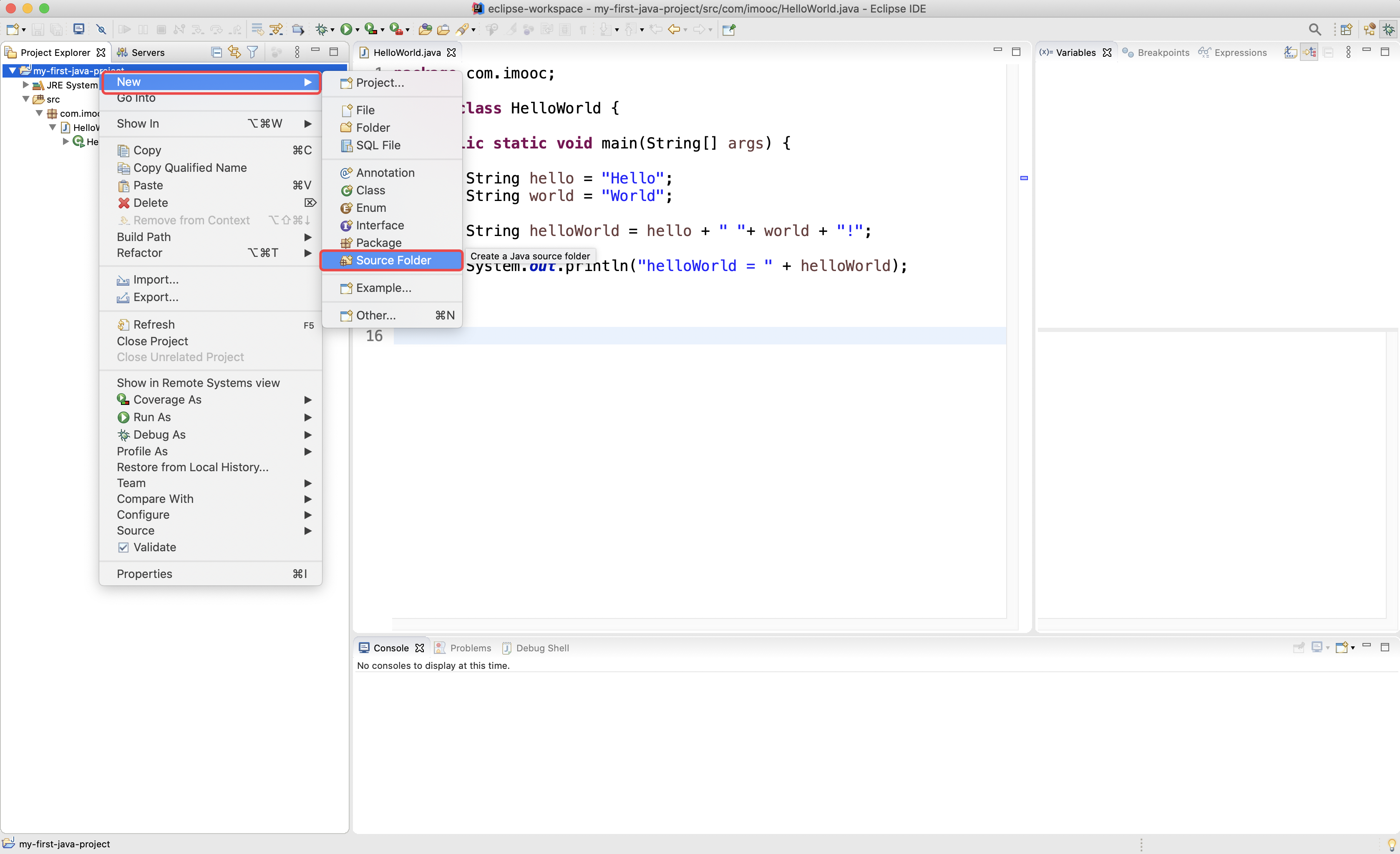
Task: Click the blue overview ruler marker
Action: point(1024,178)
